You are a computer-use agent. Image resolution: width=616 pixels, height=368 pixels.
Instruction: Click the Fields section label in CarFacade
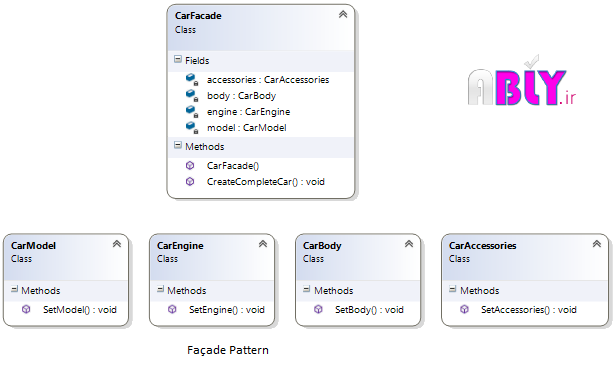(x=197, y=60)
